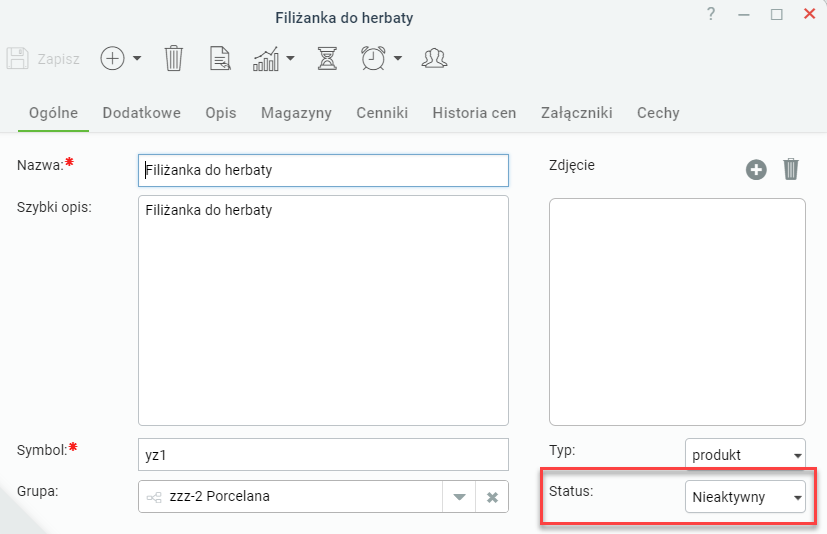Open the Załączniki tab
The width and height of the screenshot is (827, 534).
coord(576,113)
